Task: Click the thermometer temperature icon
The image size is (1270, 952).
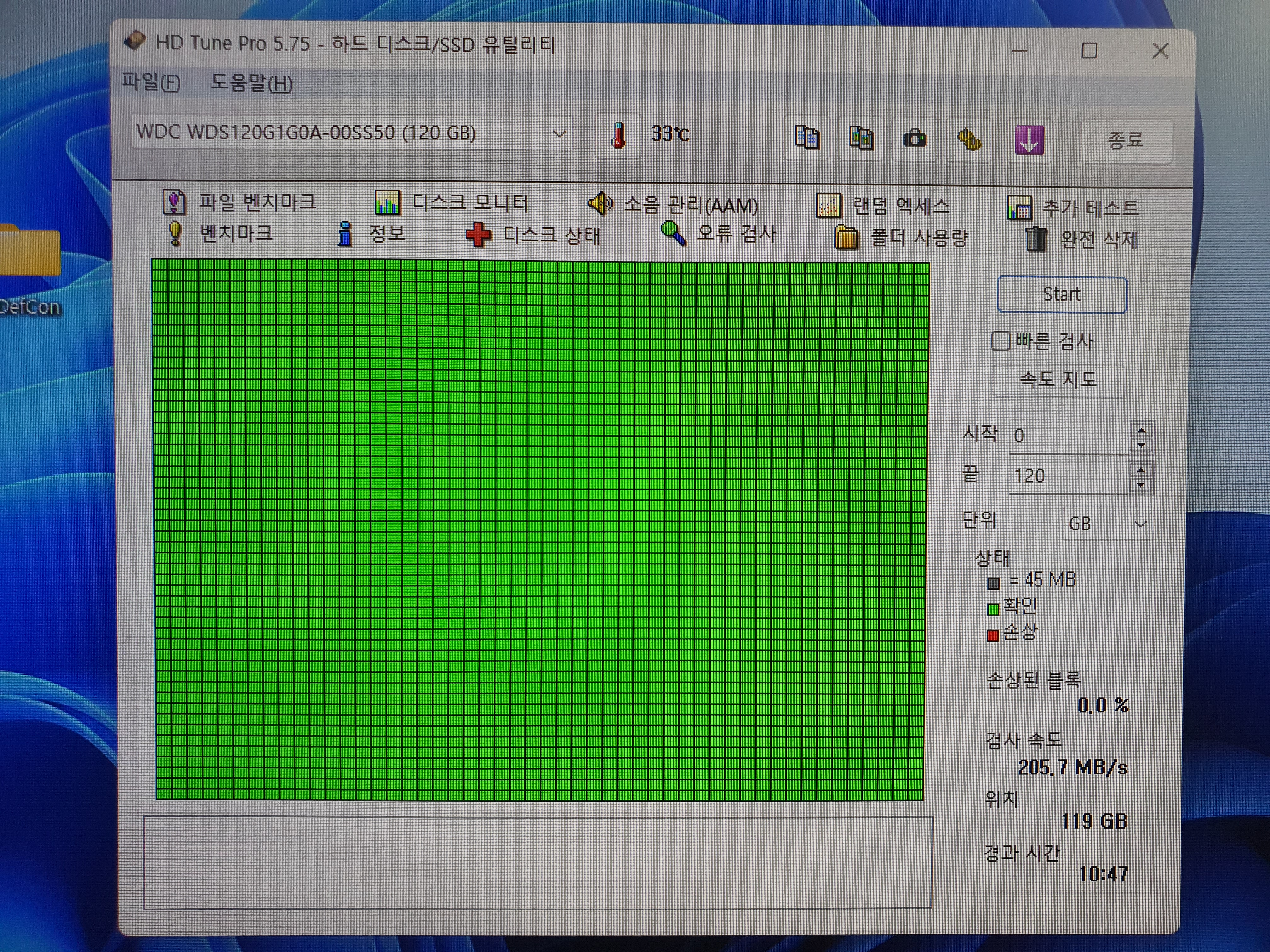Action: [x=618, y=136]
